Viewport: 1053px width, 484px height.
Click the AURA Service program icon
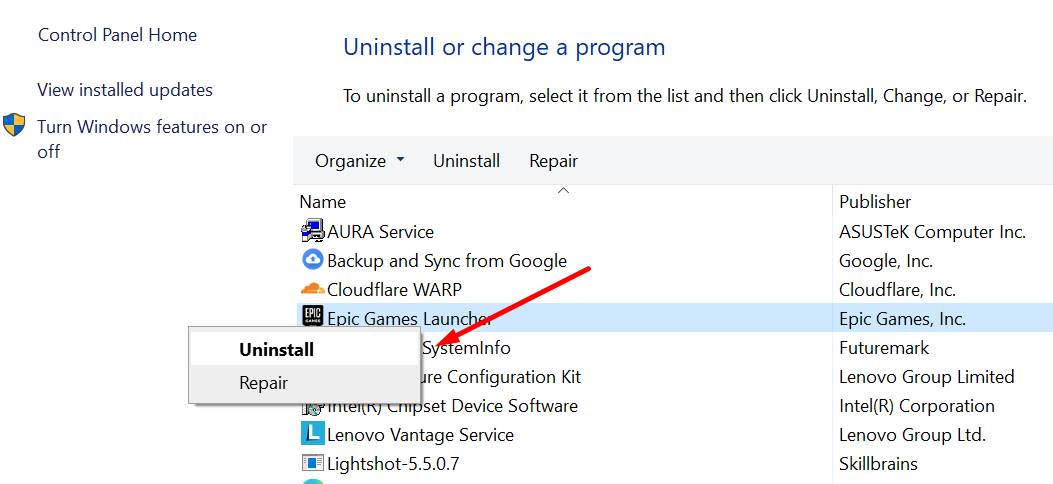tap(312, 232)
